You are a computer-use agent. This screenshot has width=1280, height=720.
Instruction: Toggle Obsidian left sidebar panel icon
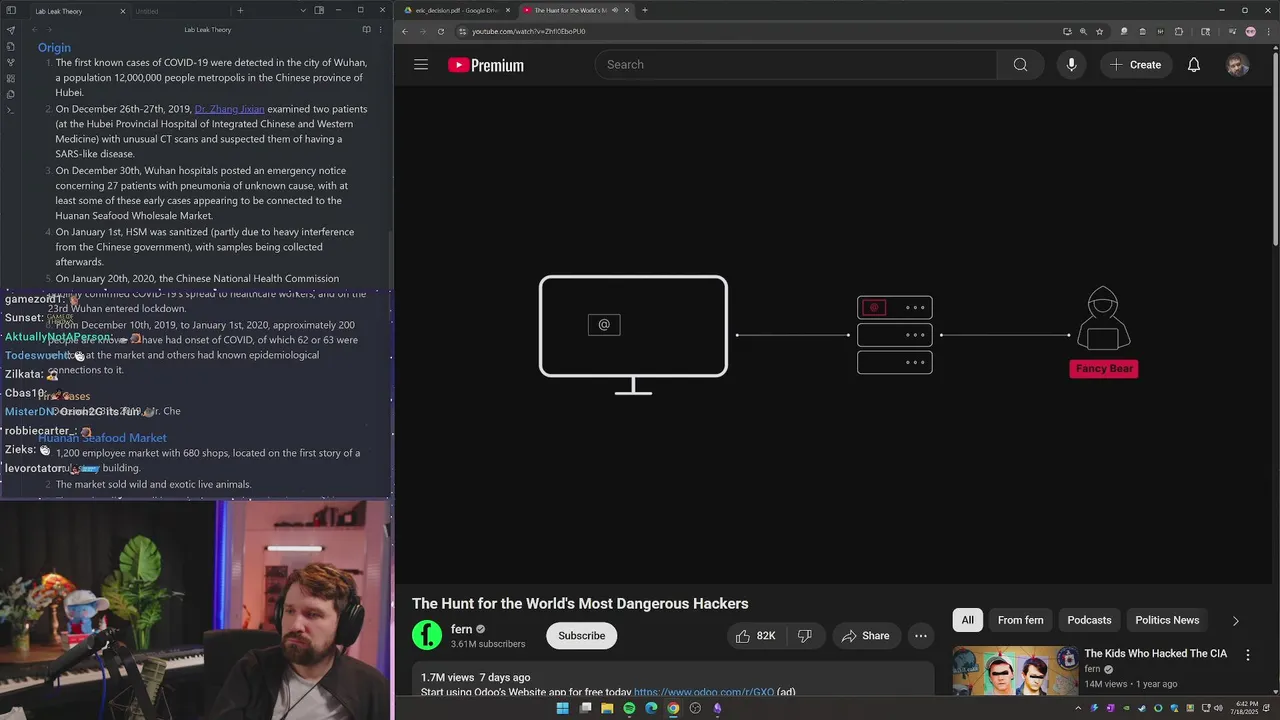point(11,11)
